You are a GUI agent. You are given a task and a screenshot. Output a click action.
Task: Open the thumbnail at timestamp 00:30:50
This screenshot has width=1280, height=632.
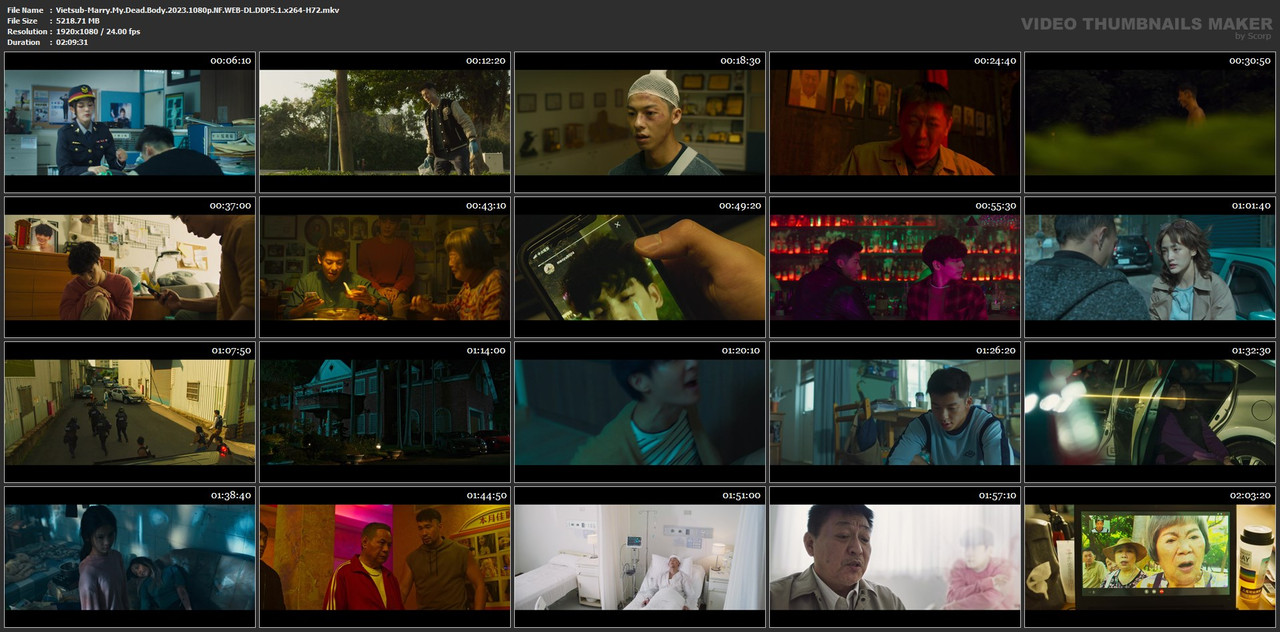click(x=1150, y=122)
